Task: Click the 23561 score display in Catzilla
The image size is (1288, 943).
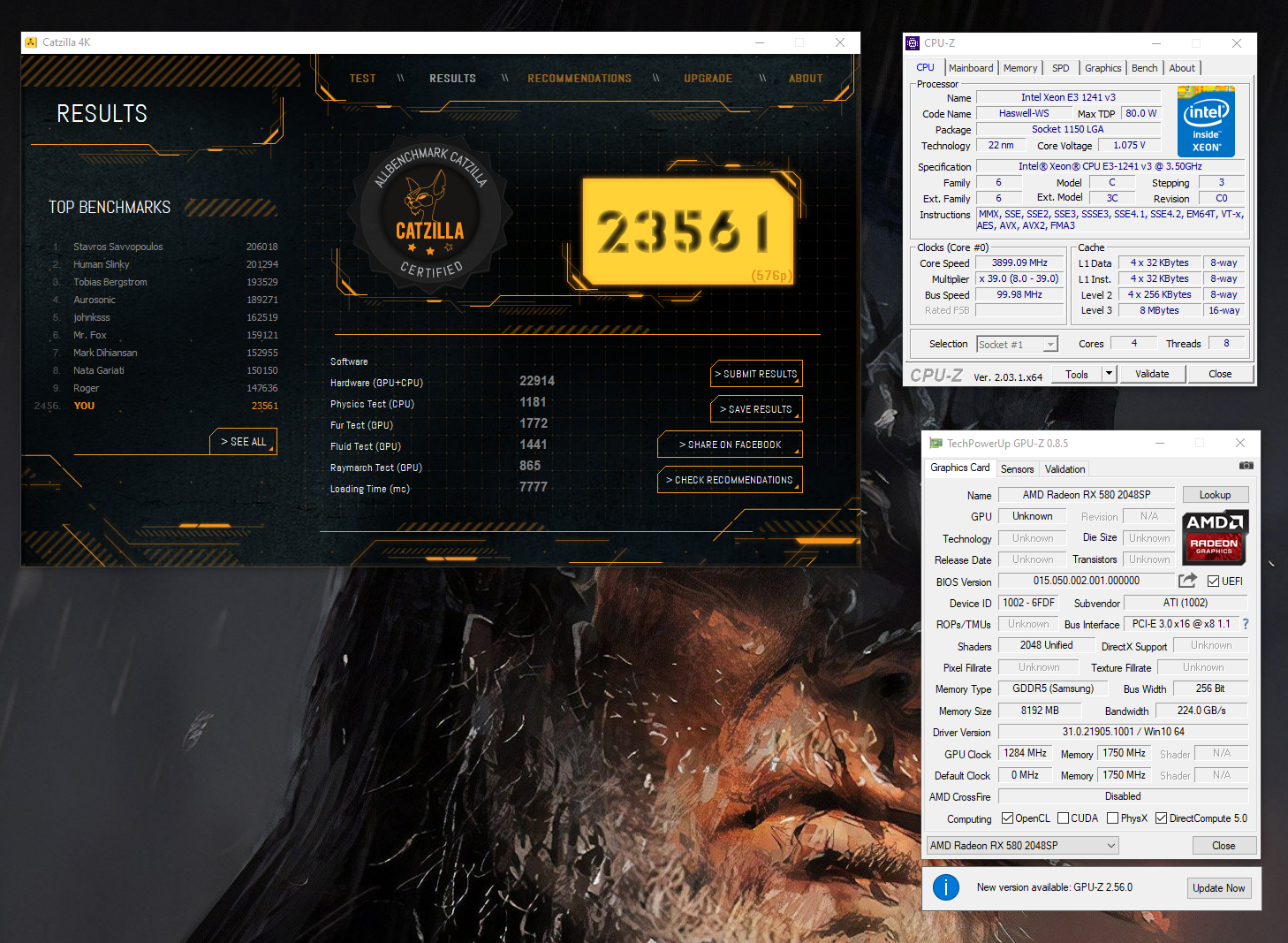Action: [687, 232]
